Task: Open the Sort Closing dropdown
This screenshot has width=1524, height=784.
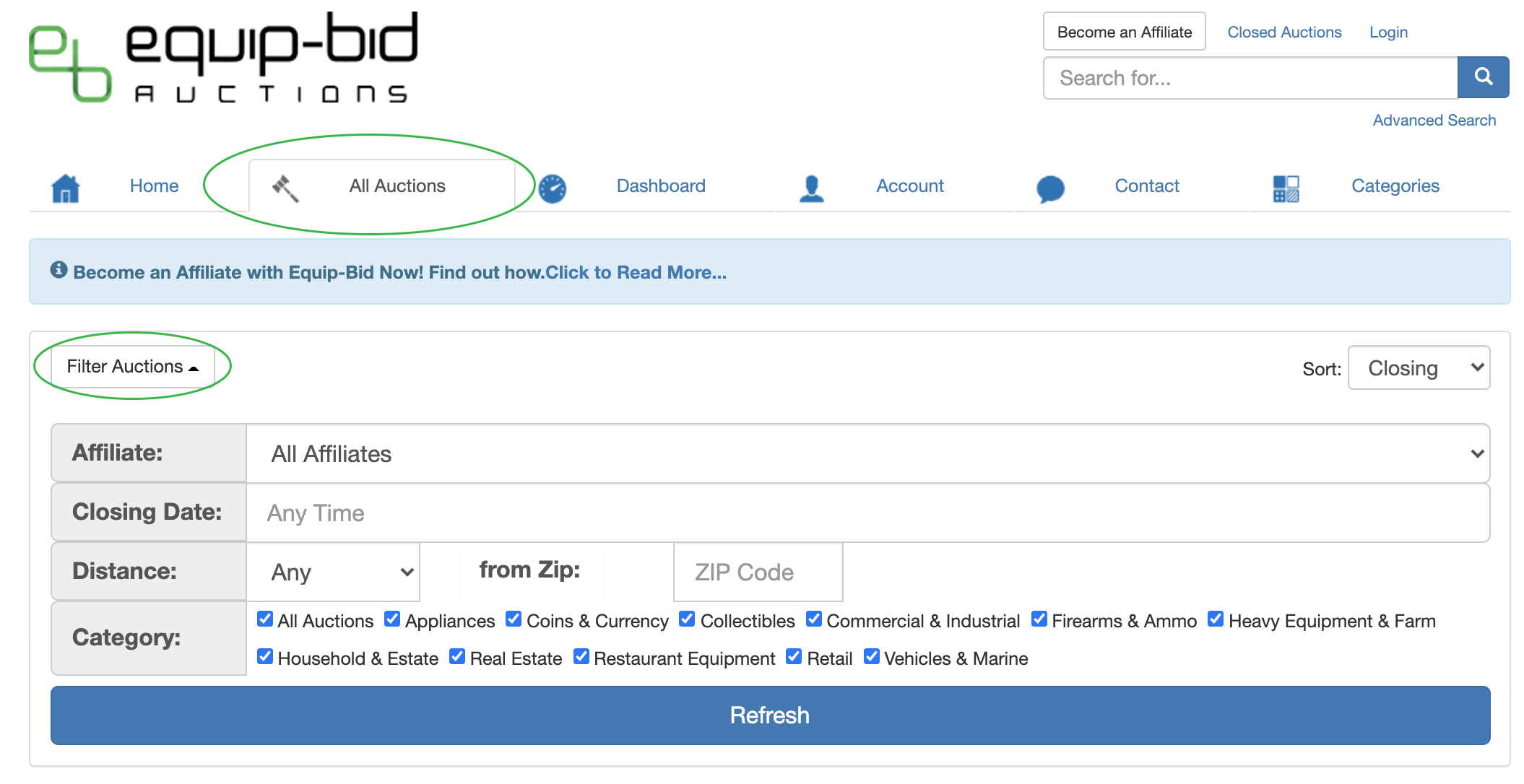Action: point(1419,368)
